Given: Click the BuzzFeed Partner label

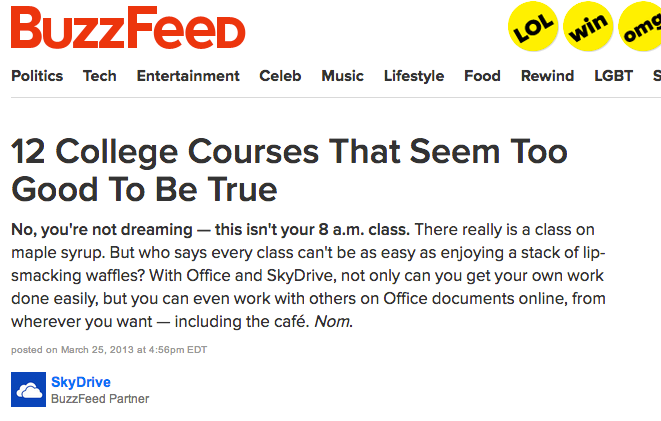Looking at the screenshot, I should point(100,399).
